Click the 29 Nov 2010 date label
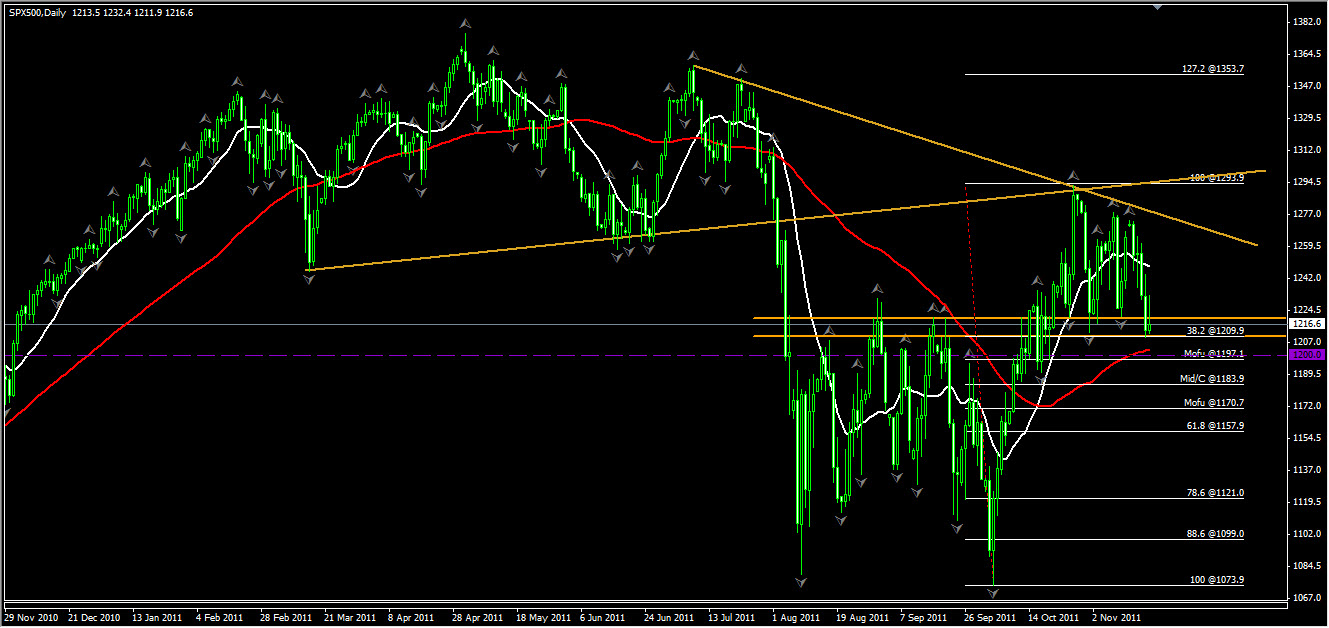 pos(31,618)
